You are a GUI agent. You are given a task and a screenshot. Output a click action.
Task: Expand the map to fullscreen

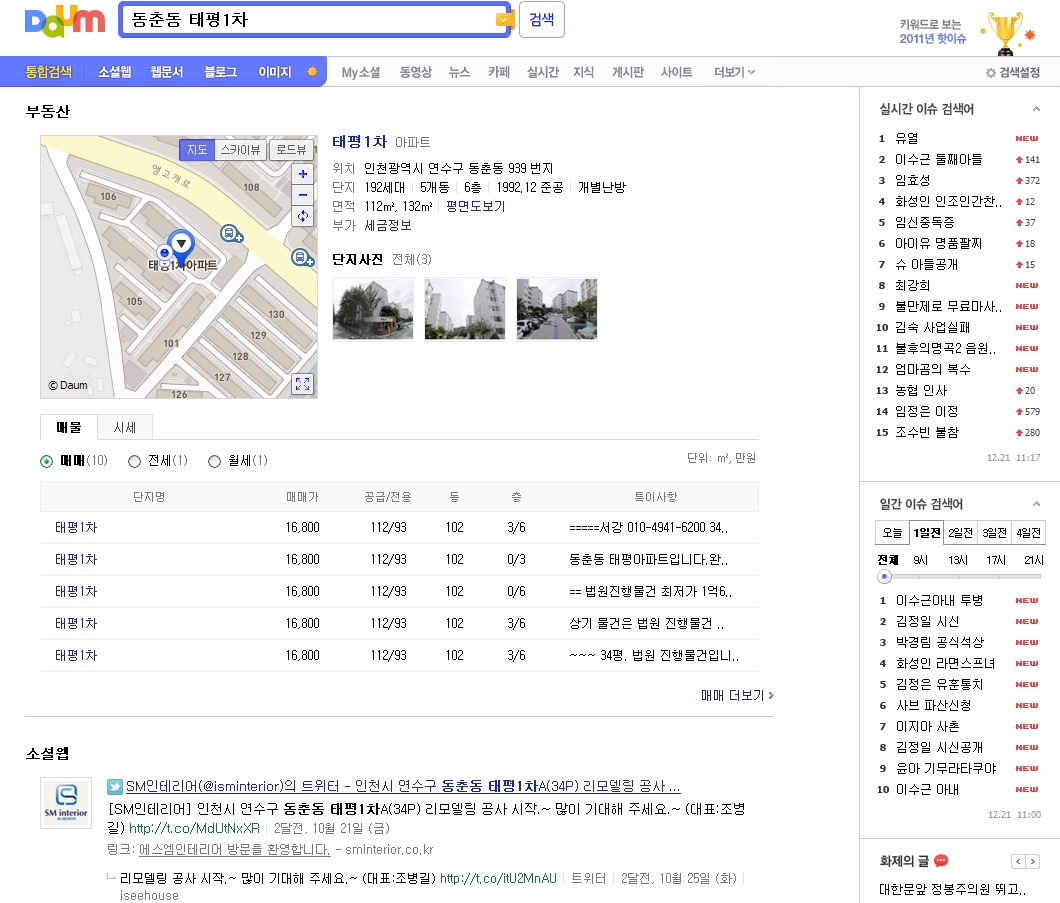(303, 384)
